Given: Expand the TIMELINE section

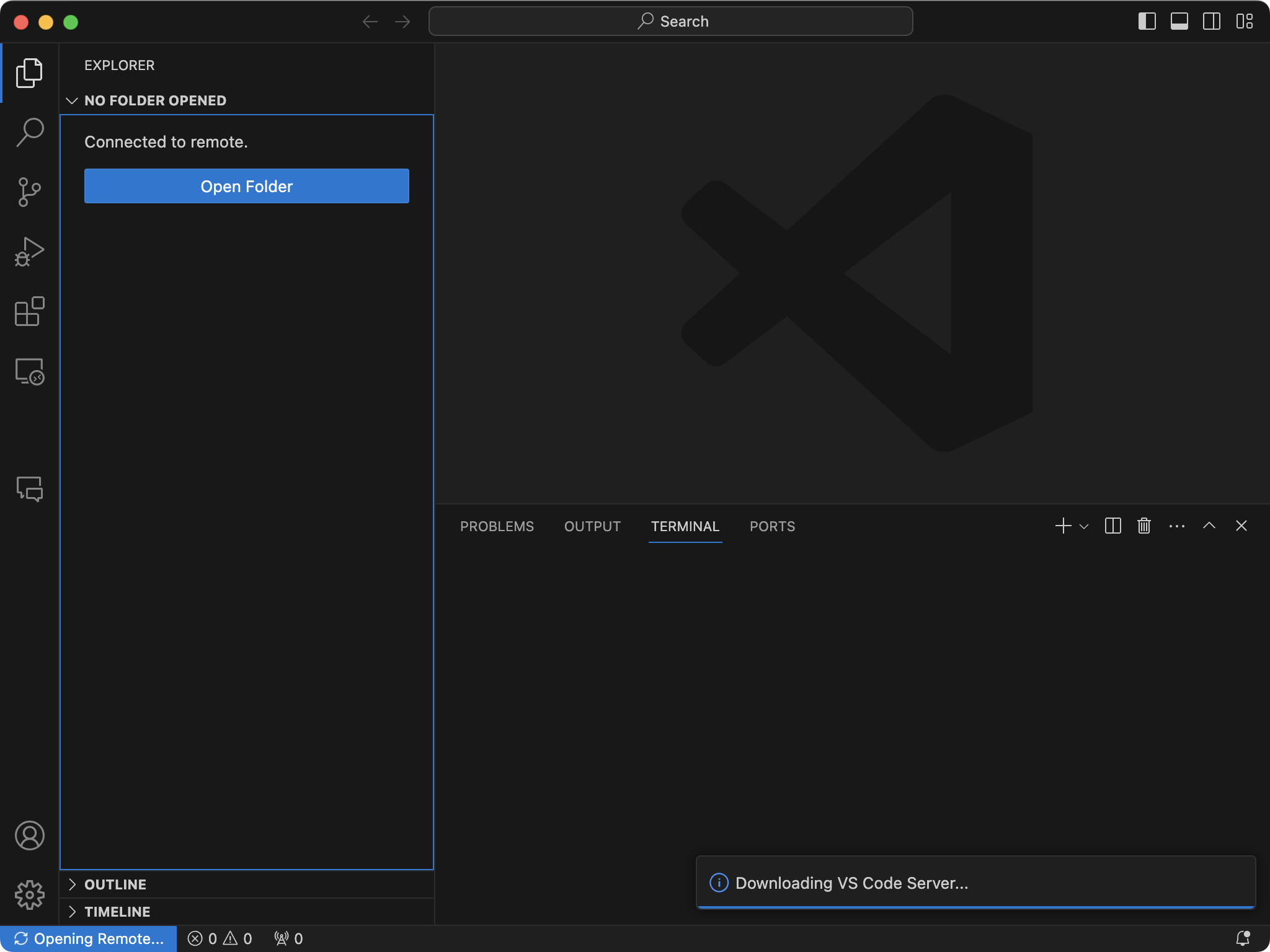Looking at the screenshot, I should [x=247, y=912].
